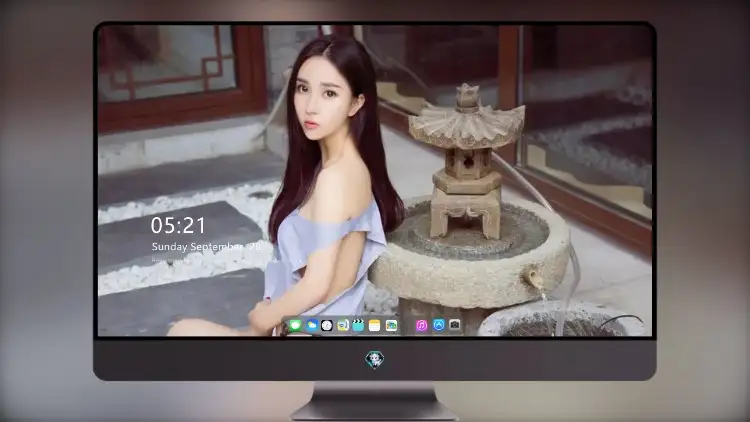Image resolution: width=750 pixels, height=422 pixels.
Task: Open the yellow-green icon next to Clock
Action: pos(342,325)
